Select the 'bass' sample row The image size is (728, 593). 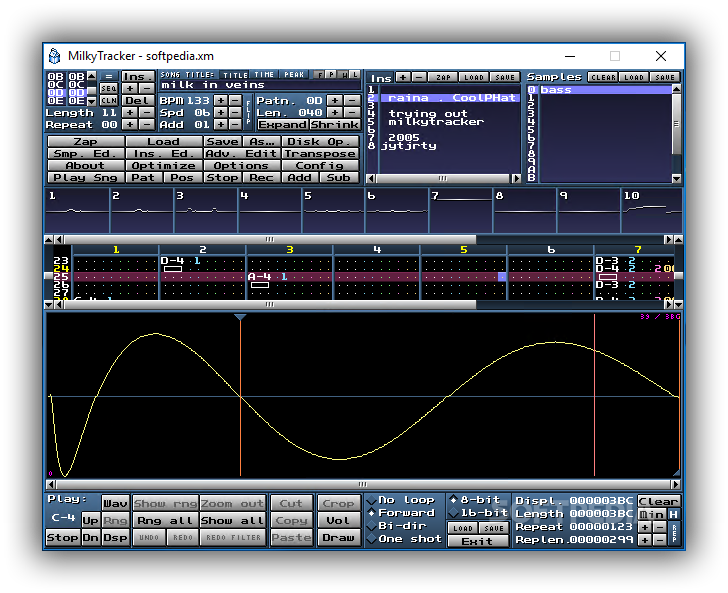(604, 90)
